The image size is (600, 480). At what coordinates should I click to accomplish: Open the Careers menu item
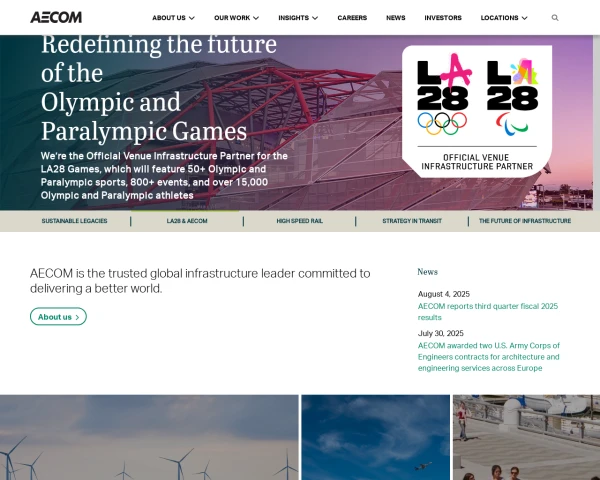[352, 18]
